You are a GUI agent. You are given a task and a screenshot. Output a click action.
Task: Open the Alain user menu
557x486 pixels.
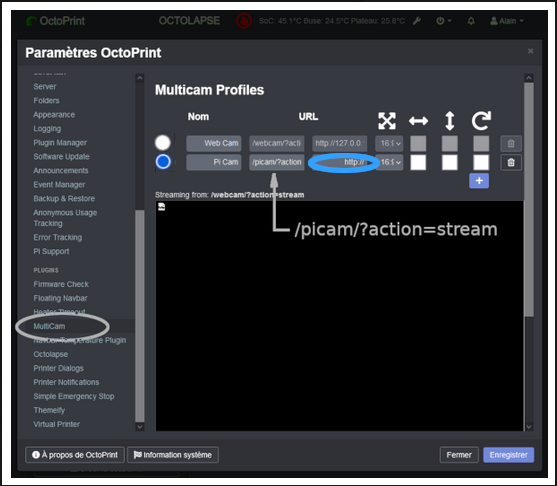(507, 21)
